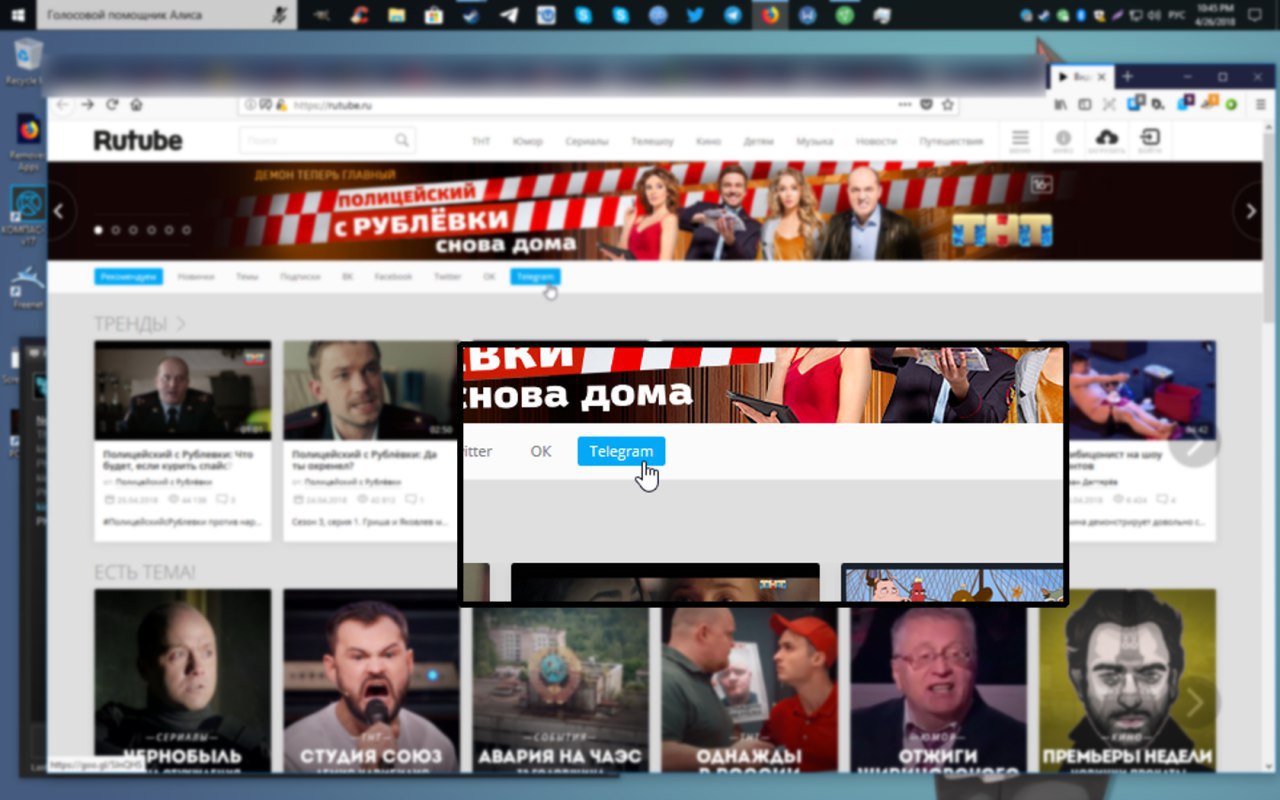
Task: Open the Музыка category
Action: click(815, 141)
